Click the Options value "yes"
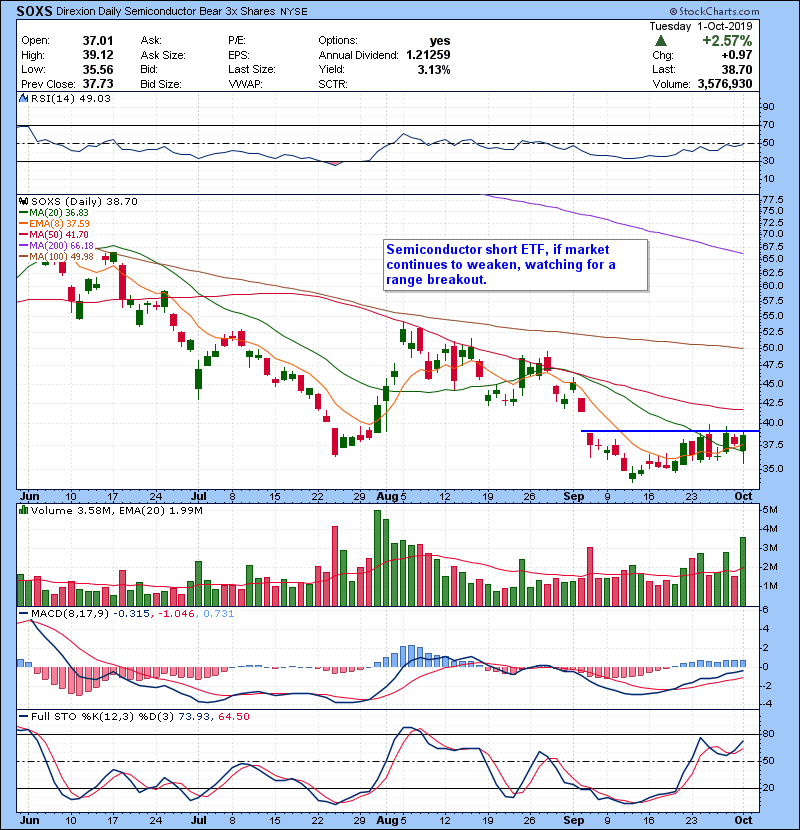This screenshot has height=830, width=800. pos(440,41)
